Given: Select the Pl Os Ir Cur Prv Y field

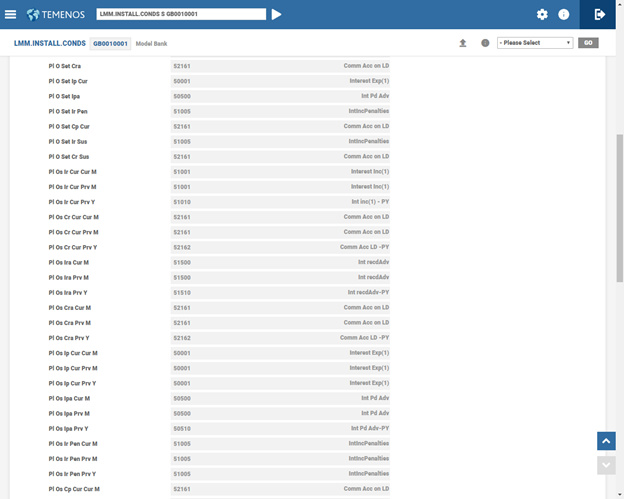Looking at the screenshot, I should 280,202.
